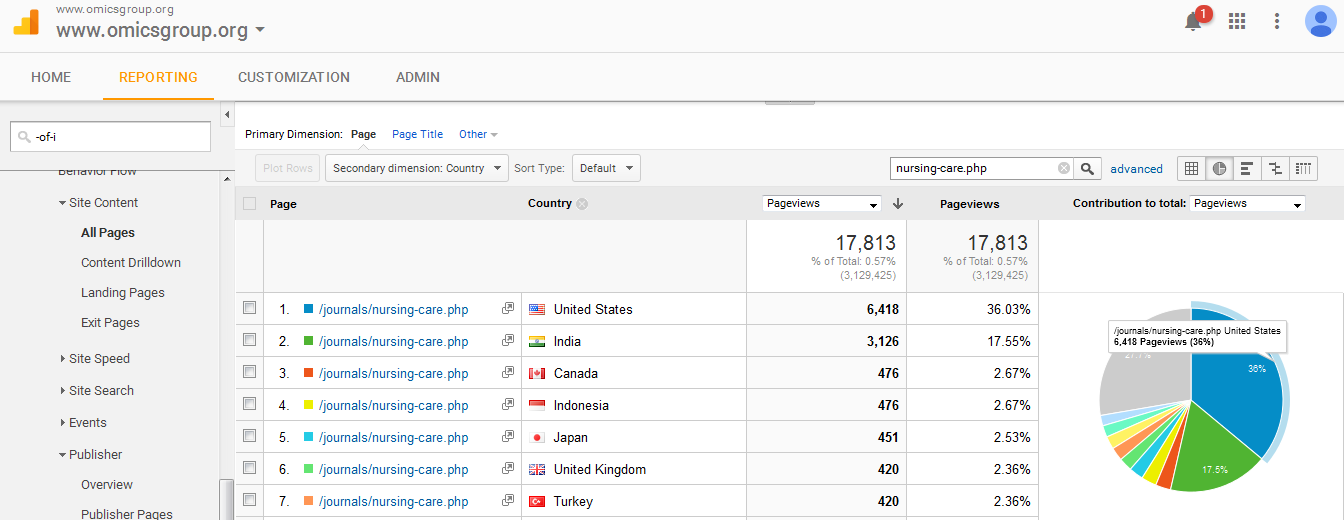The width and height of the screenshot is (1344, 520).
Task: Switch to data table view
Action: click(x=1191, y=168)
